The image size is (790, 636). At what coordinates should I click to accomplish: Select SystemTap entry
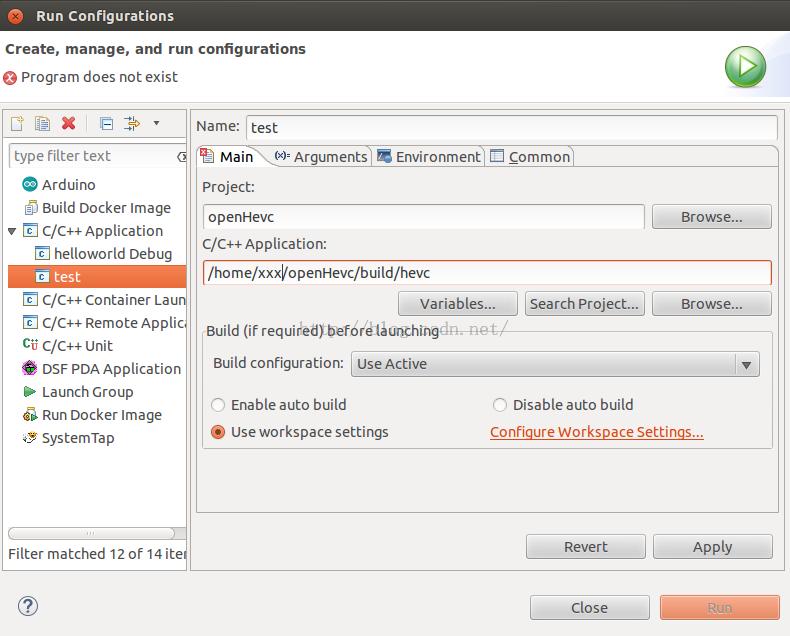(x=78, y=438)
